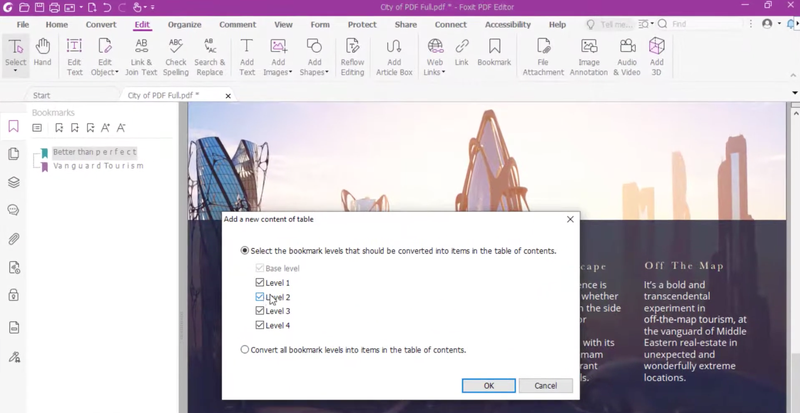Print the document via the printer icon
The height and width of the screenshot is (413, 800).
click(54, 7)
